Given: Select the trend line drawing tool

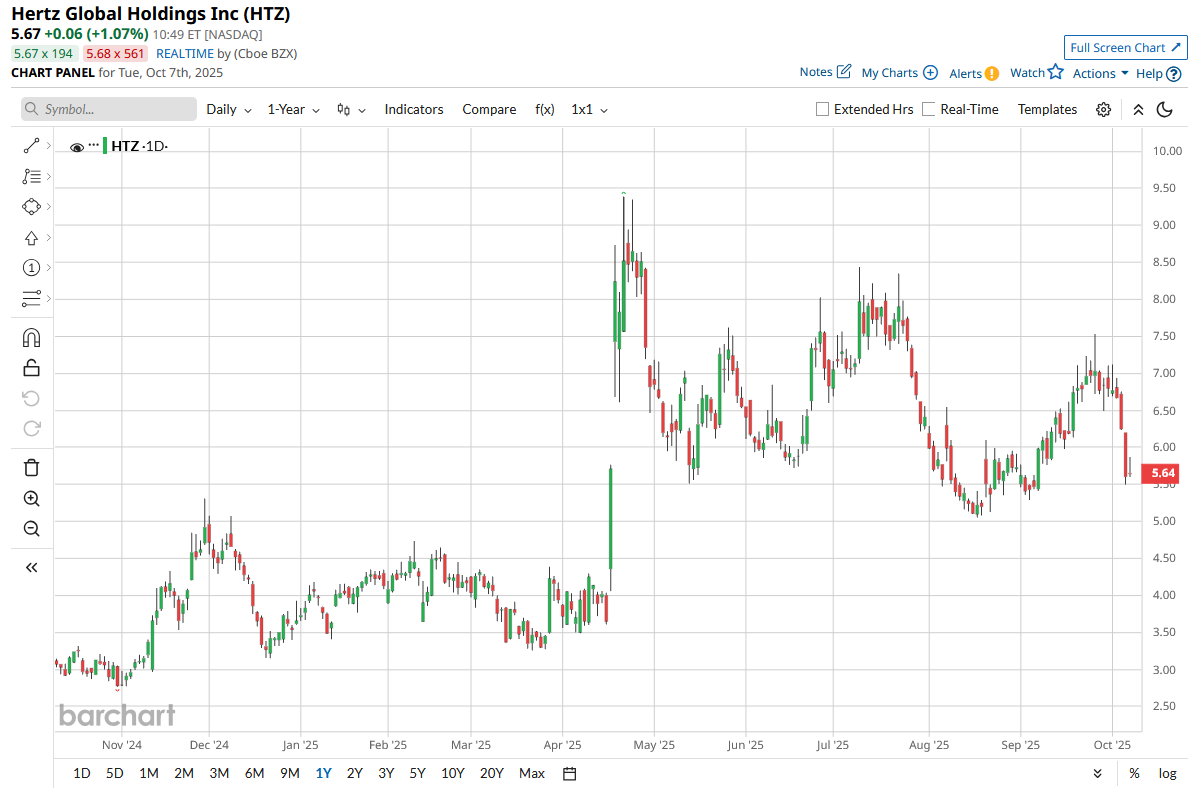Looking at the screenshot, I should pyautogui.click(x=30, y=146).
